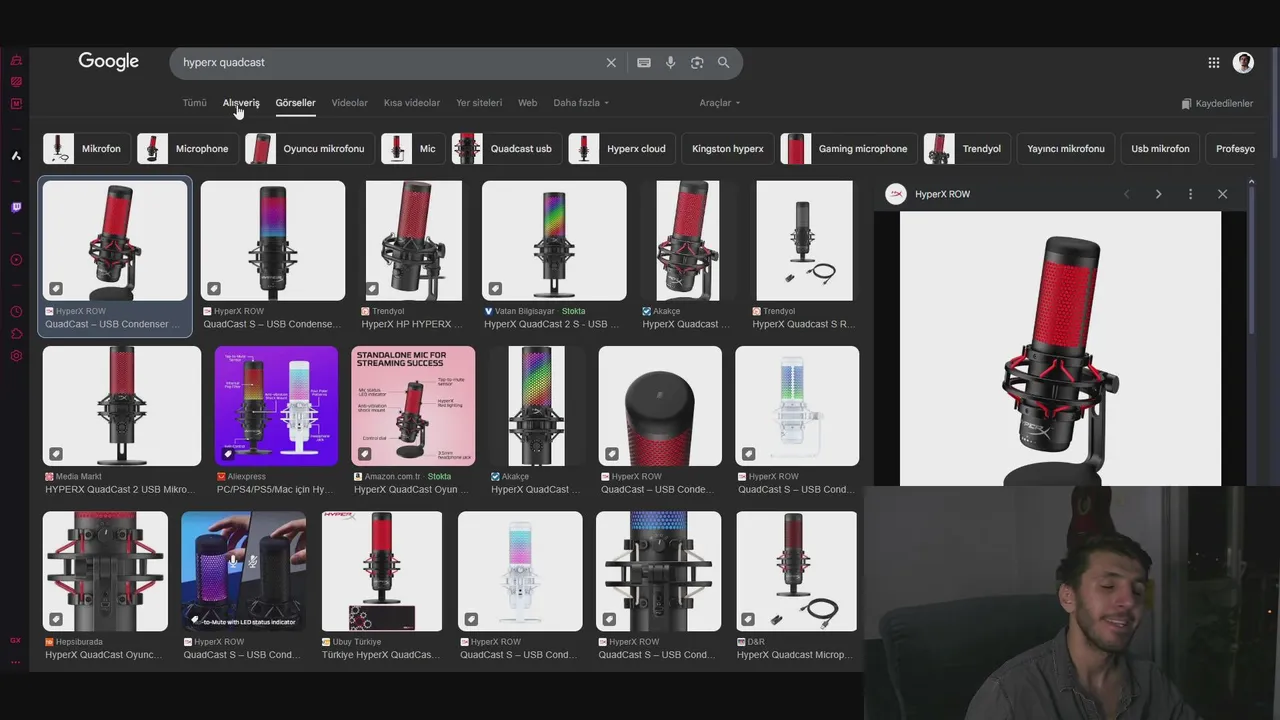Viewport: 1280px width, 720px height.
Task: Open the Trendyol HyperX HP HYPERX thumbnail
Action: pyautogui.click(x=414, y=241)
